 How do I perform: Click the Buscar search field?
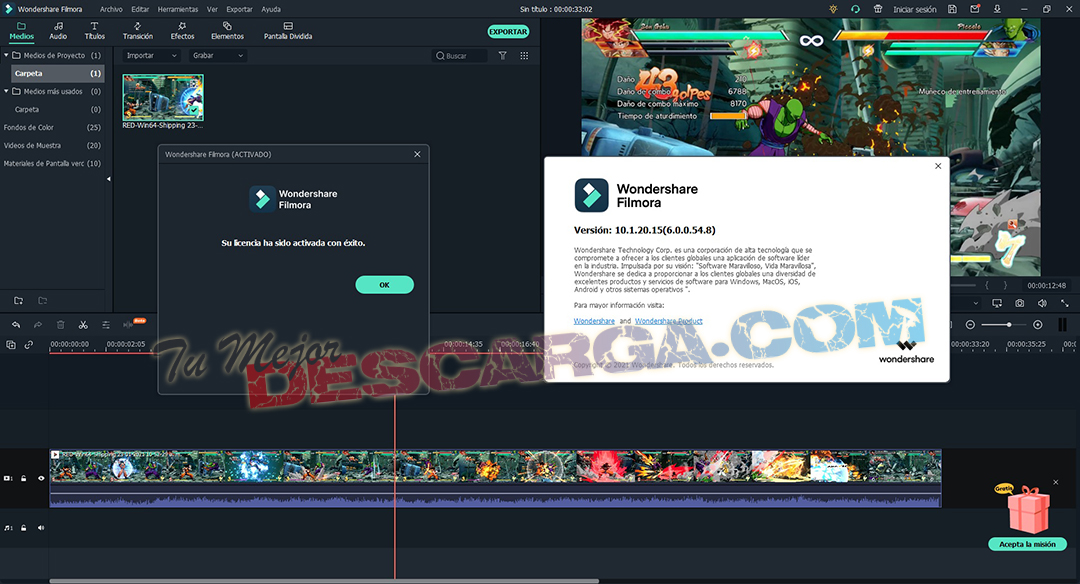point(460,56)
